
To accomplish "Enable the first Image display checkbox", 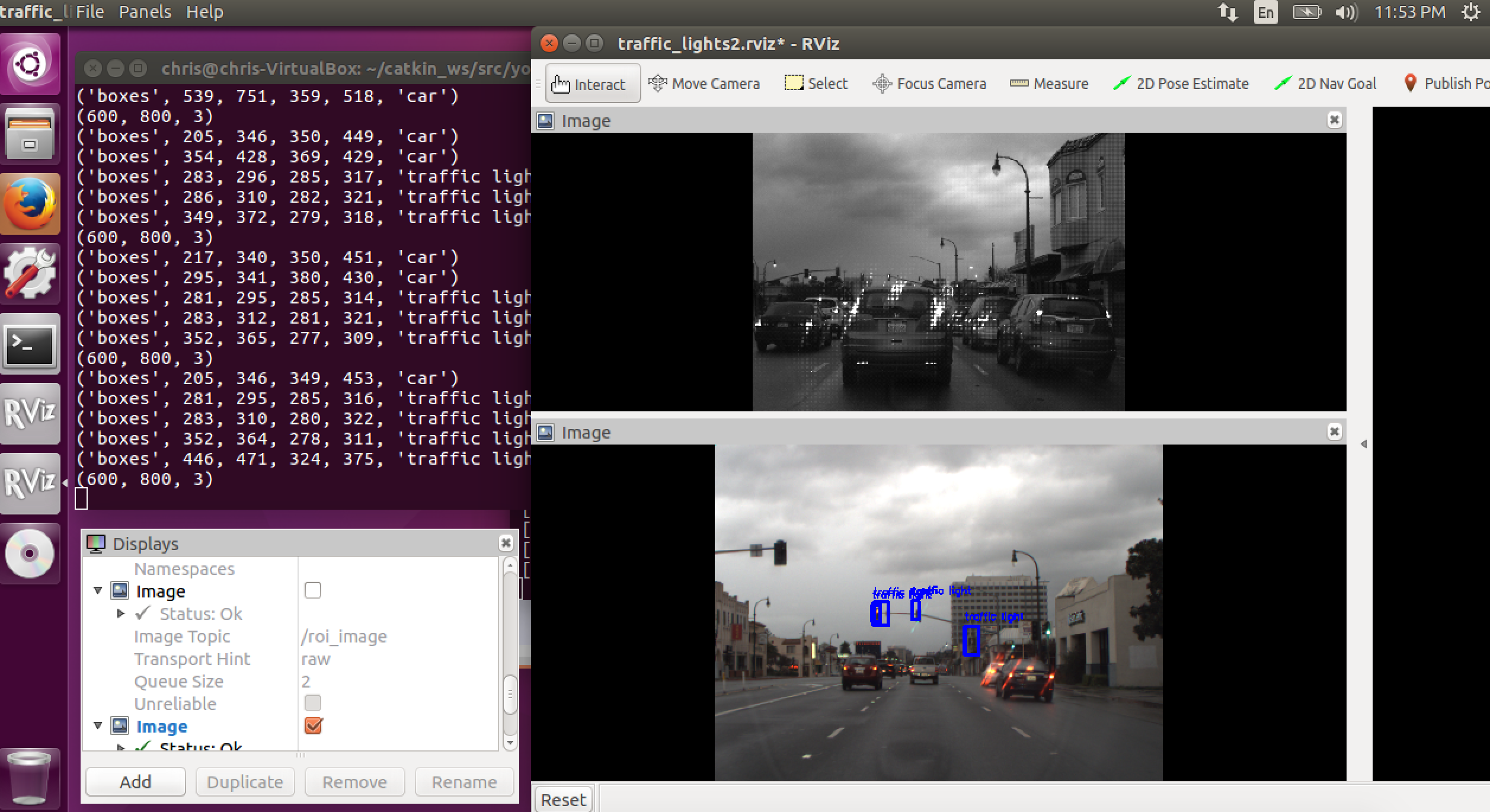I will click(x=312, y=590).
